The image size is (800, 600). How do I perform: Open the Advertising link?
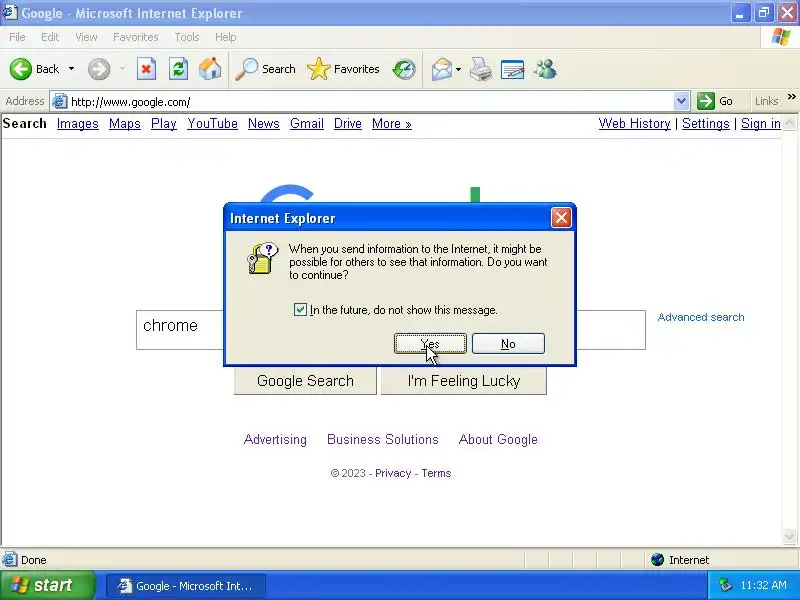275,439
